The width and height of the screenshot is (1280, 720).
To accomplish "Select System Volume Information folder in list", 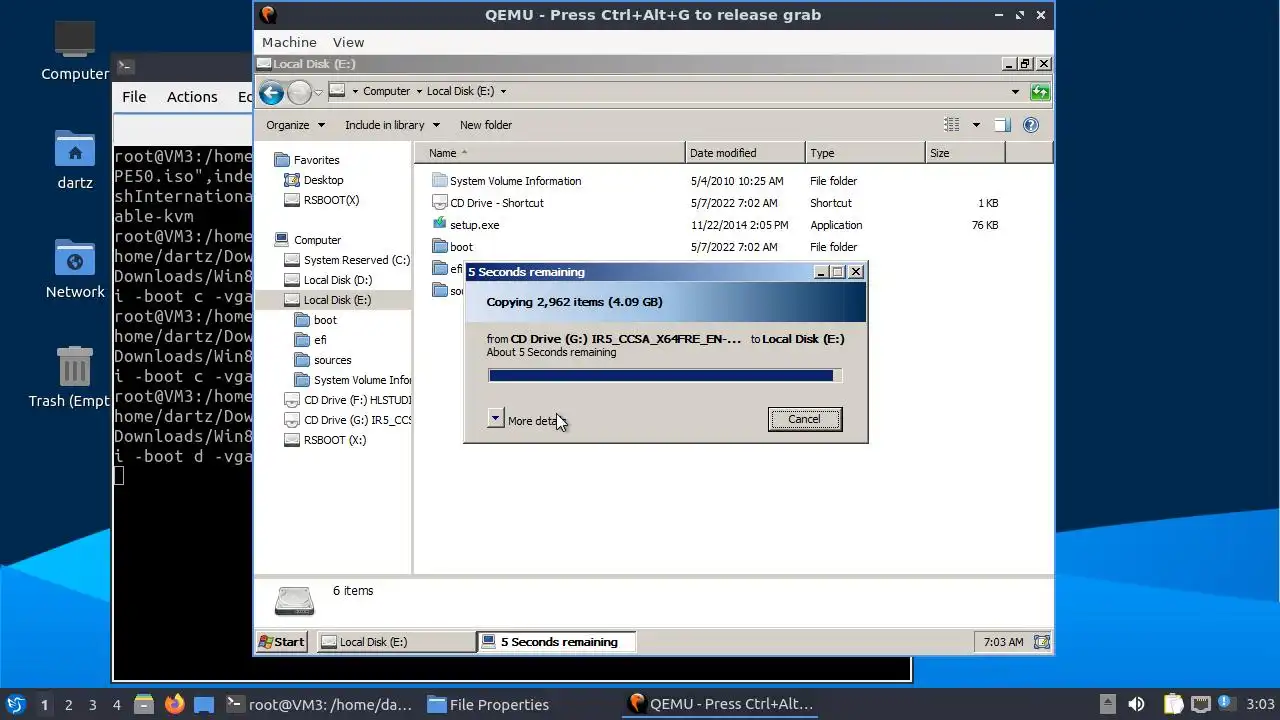I will pos(507,181).
